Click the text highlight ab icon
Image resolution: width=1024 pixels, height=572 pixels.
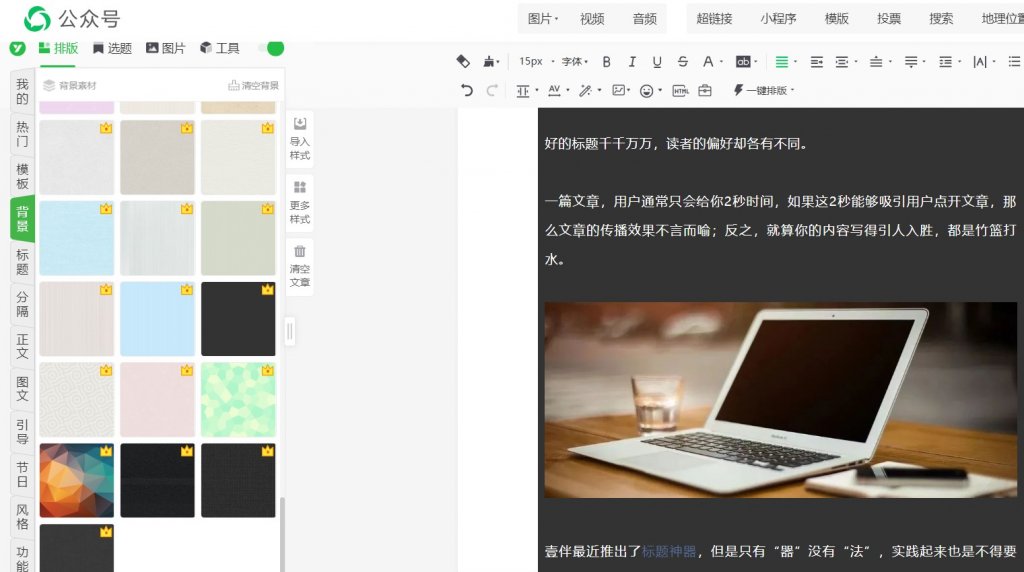[x=743, y=61]
